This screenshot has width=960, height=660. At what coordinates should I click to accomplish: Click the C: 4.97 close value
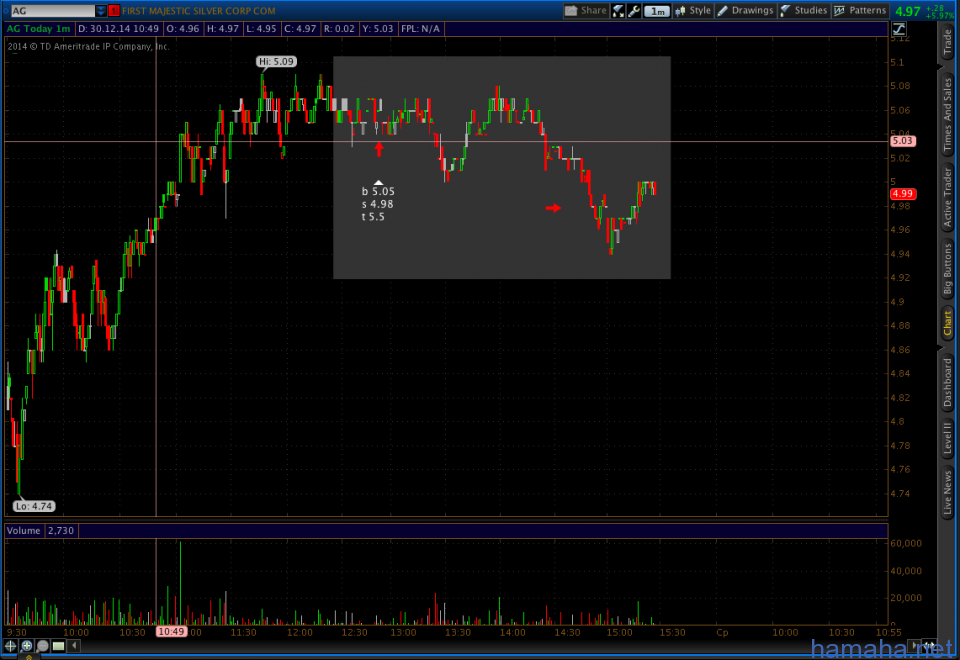pos(300,29)
